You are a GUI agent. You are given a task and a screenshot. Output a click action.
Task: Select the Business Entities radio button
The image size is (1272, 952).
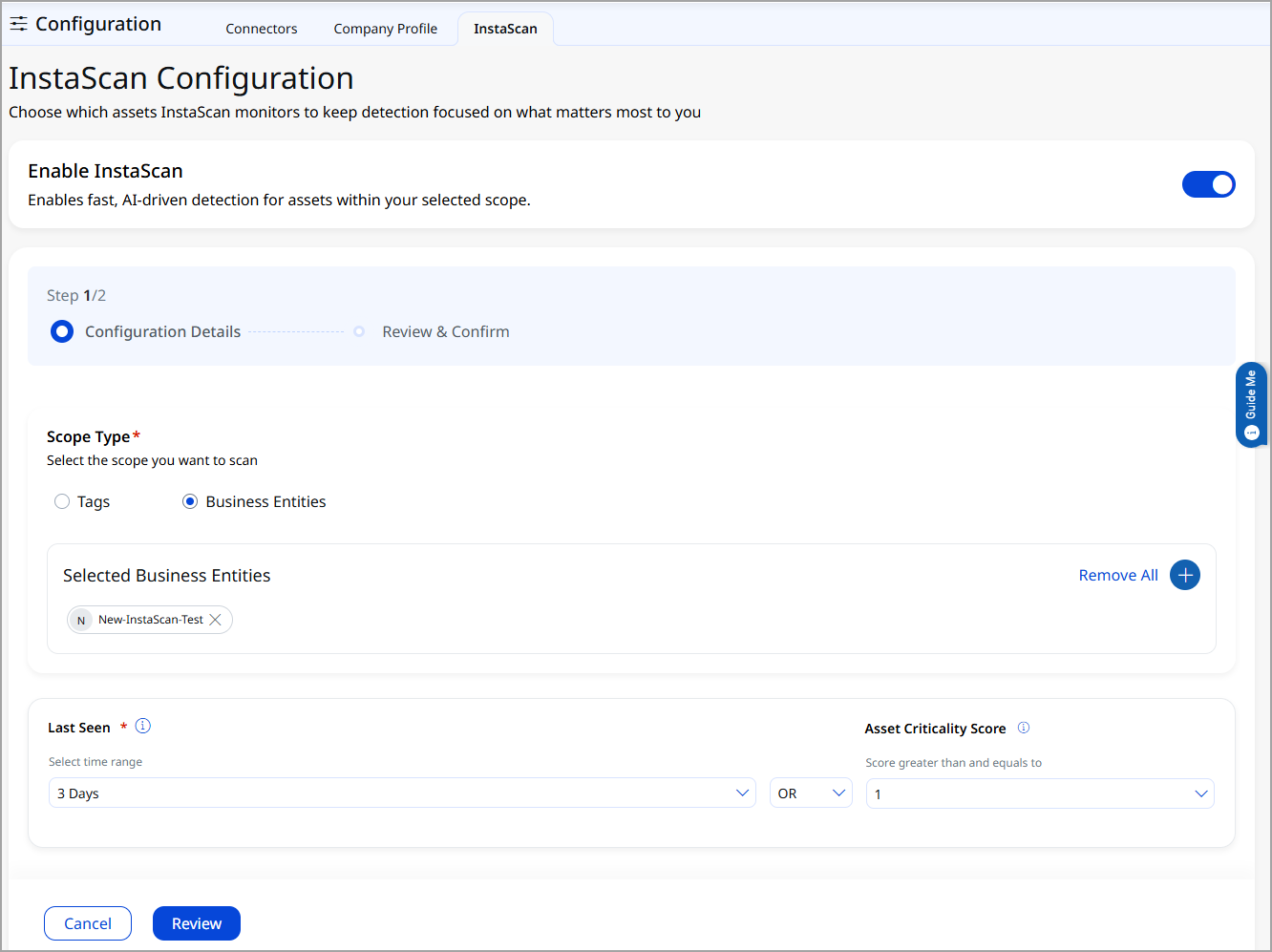click(190, 501)
